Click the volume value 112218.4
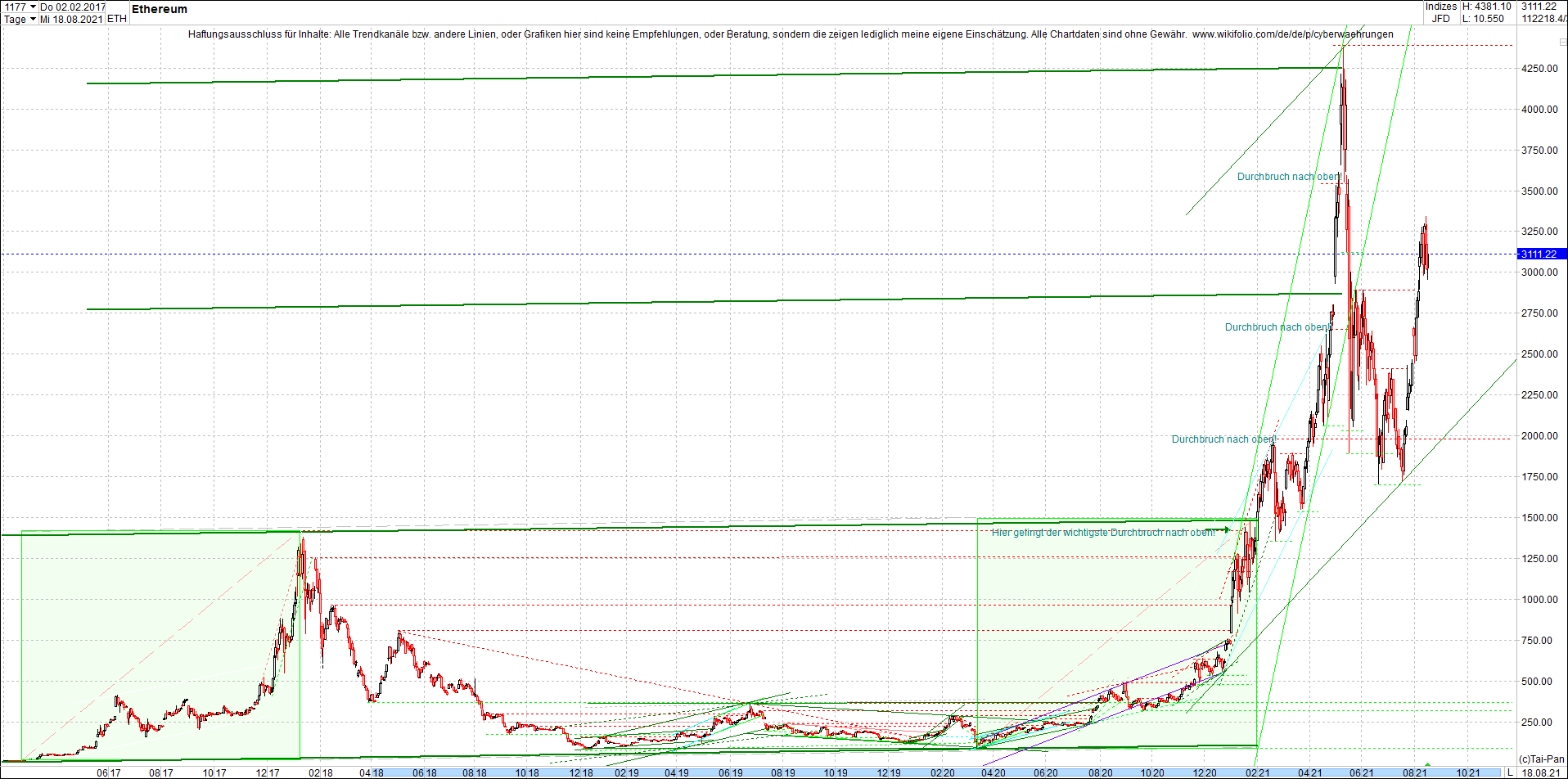Image resolution: width=1568 pixels, height=779 pixels. (x=1544, y=19)
